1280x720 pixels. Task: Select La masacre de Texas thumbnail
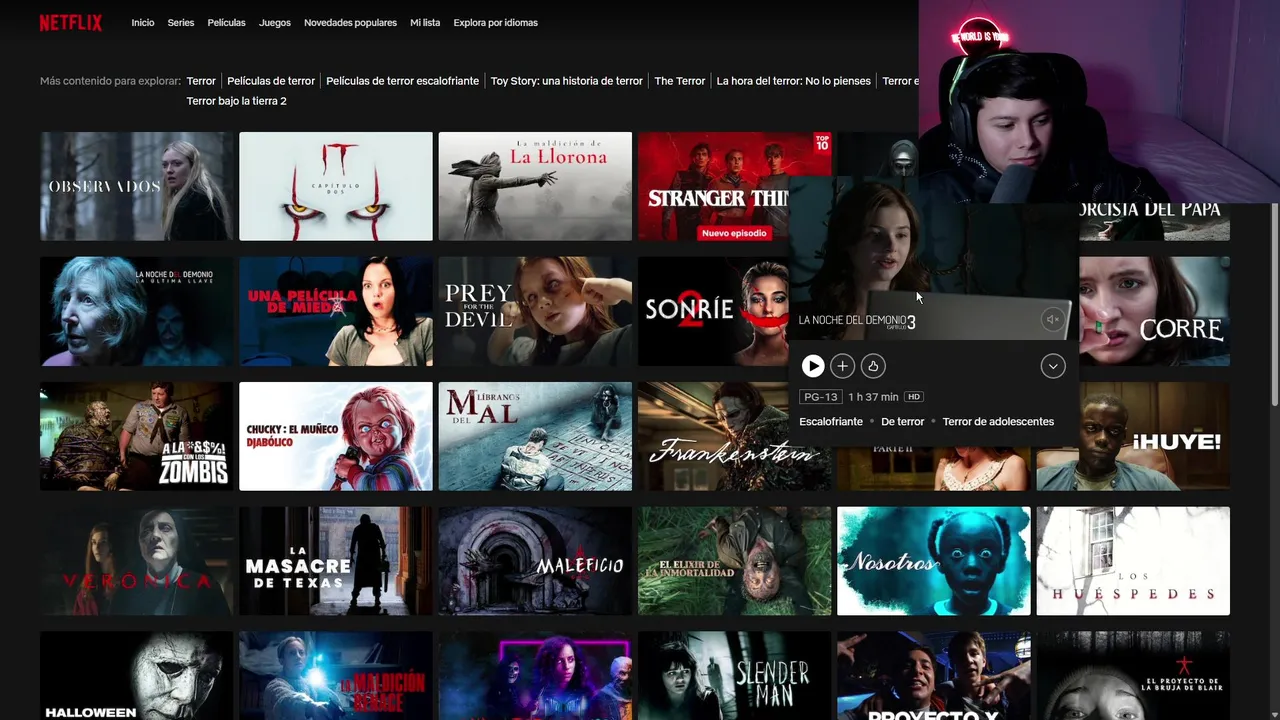[336, 561]
